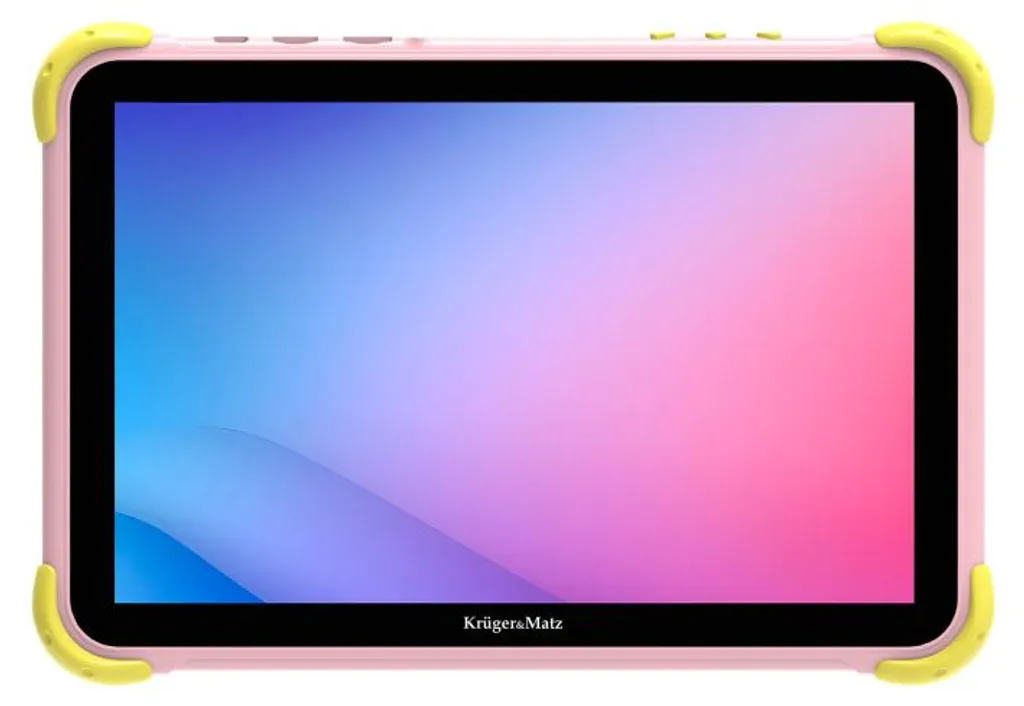Image resolution: width=1024 pixels, height=706 pixels.
Task: Click the Krüger&Matz brand text
Action: point(513,624)
